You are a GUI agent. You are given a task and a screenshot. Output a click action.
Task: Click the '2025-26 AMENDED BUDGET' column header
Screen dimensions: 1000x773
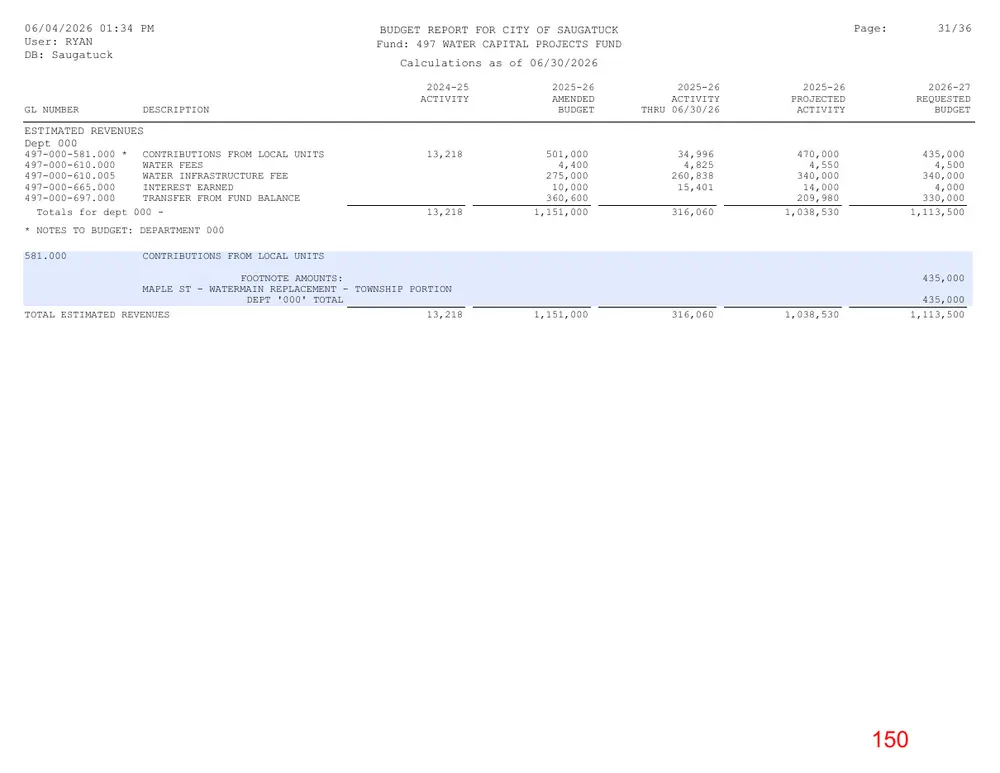(573, 99)
